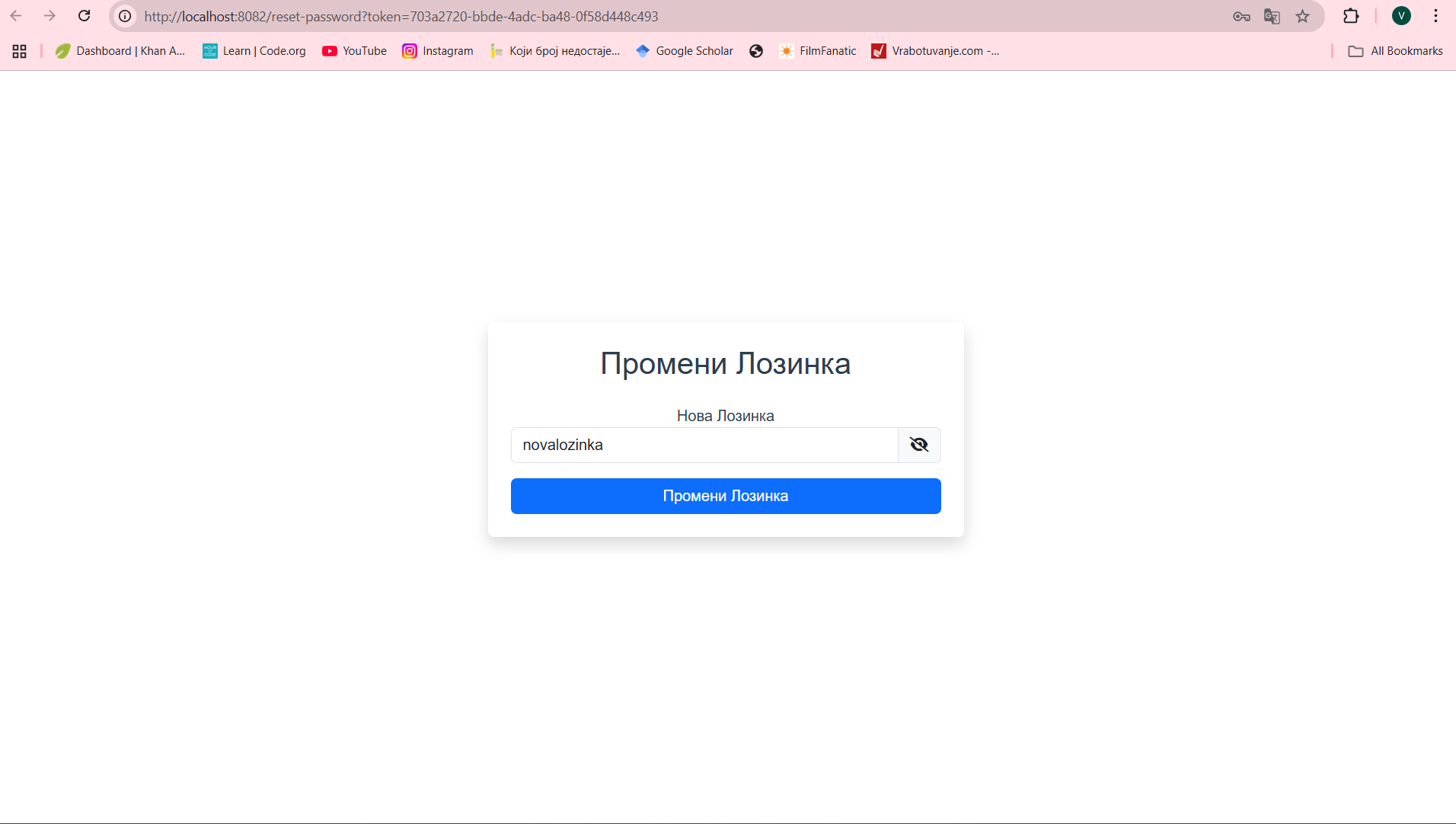Open the FilmFanatic bookmark
Viewport: 1456px width, 824px height.
click(817, 51)
